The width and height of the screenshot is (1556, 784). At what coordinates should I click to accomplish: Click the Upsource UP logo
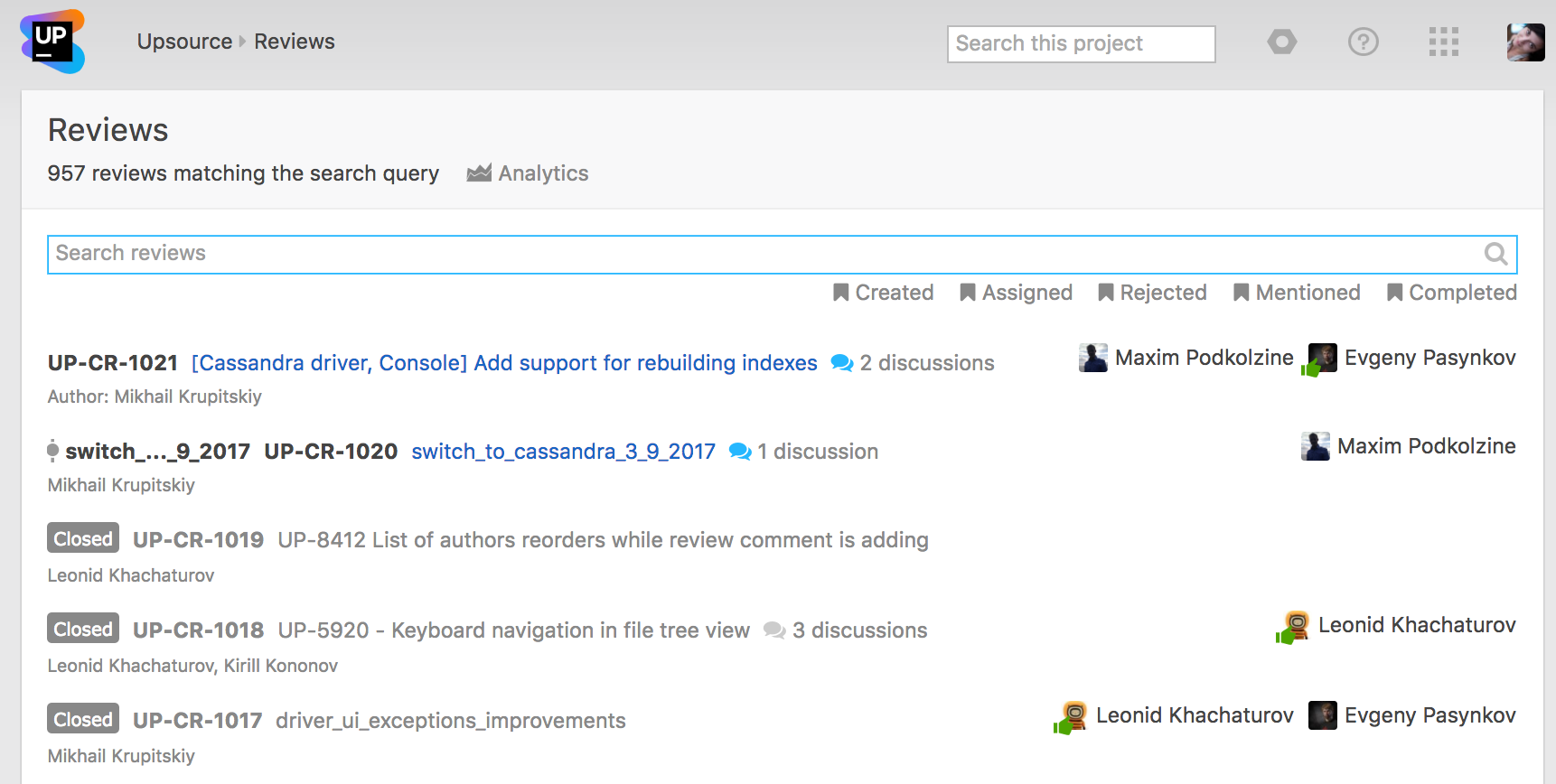click(52, 42)
